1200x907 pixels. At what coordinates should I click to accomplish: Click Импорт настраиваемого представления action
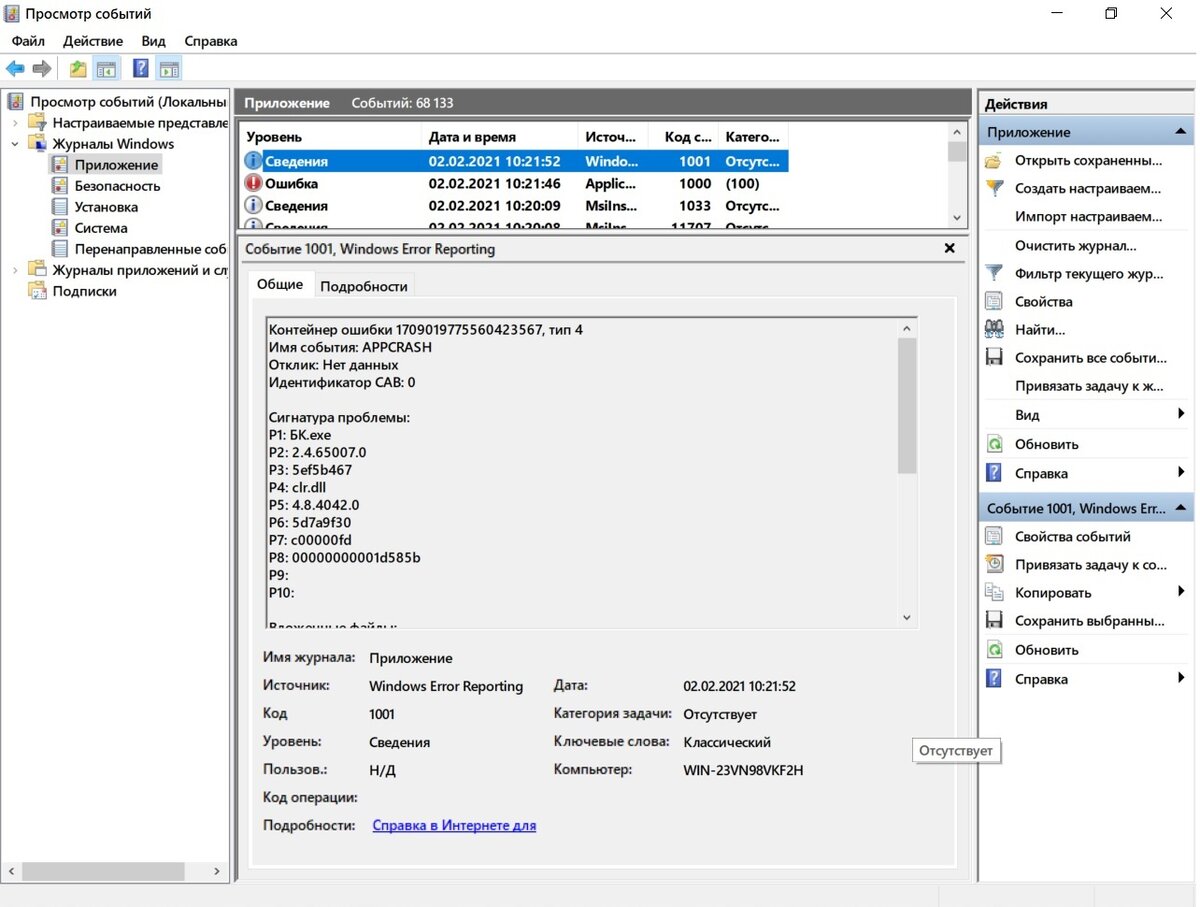1088,216
